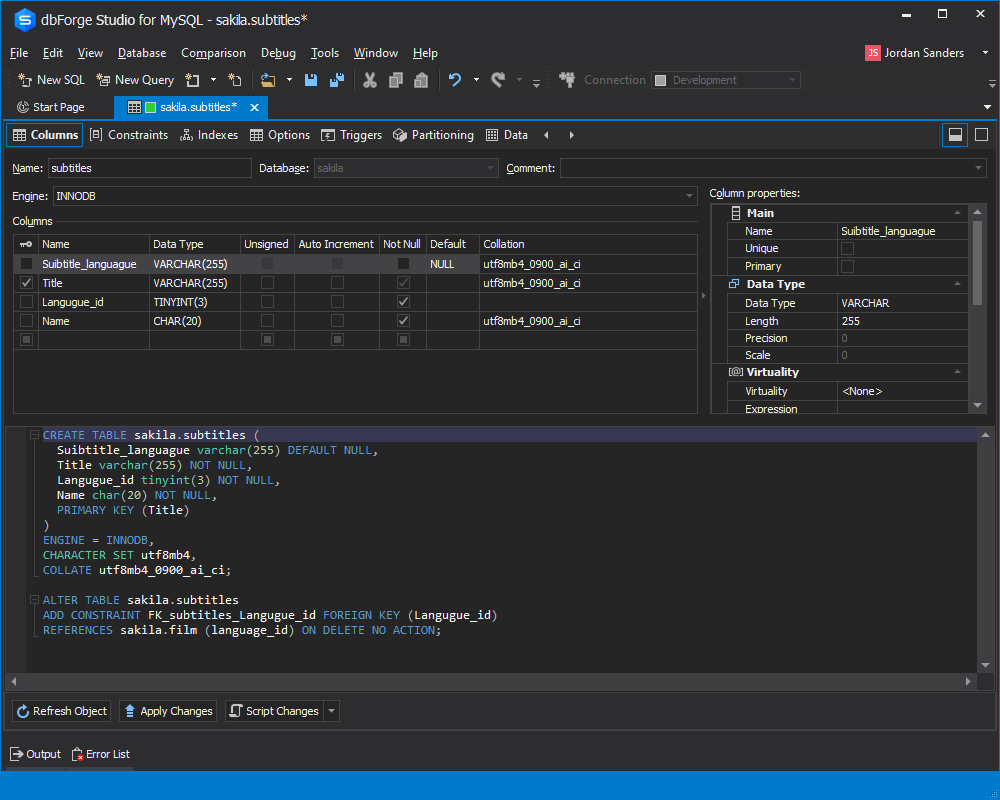This screenshot has width=1000, height=800.
Task: Switch to the single pane layout icon
Action: (x=982, y=135)
